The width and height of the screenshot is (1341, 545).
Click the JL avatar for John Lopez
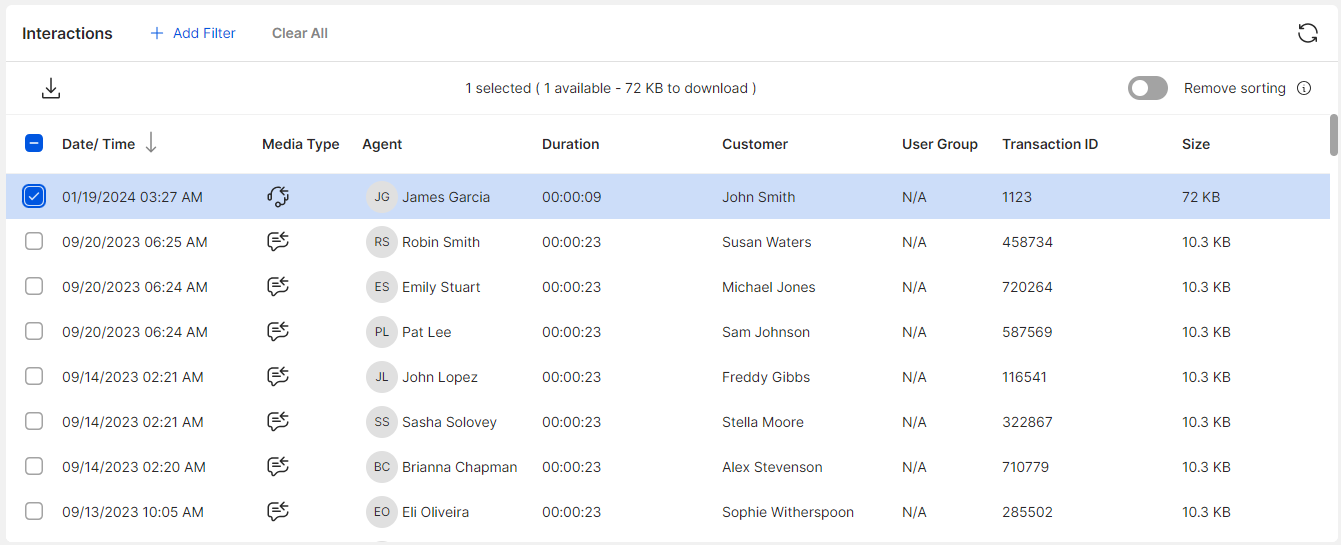(382, 377)
